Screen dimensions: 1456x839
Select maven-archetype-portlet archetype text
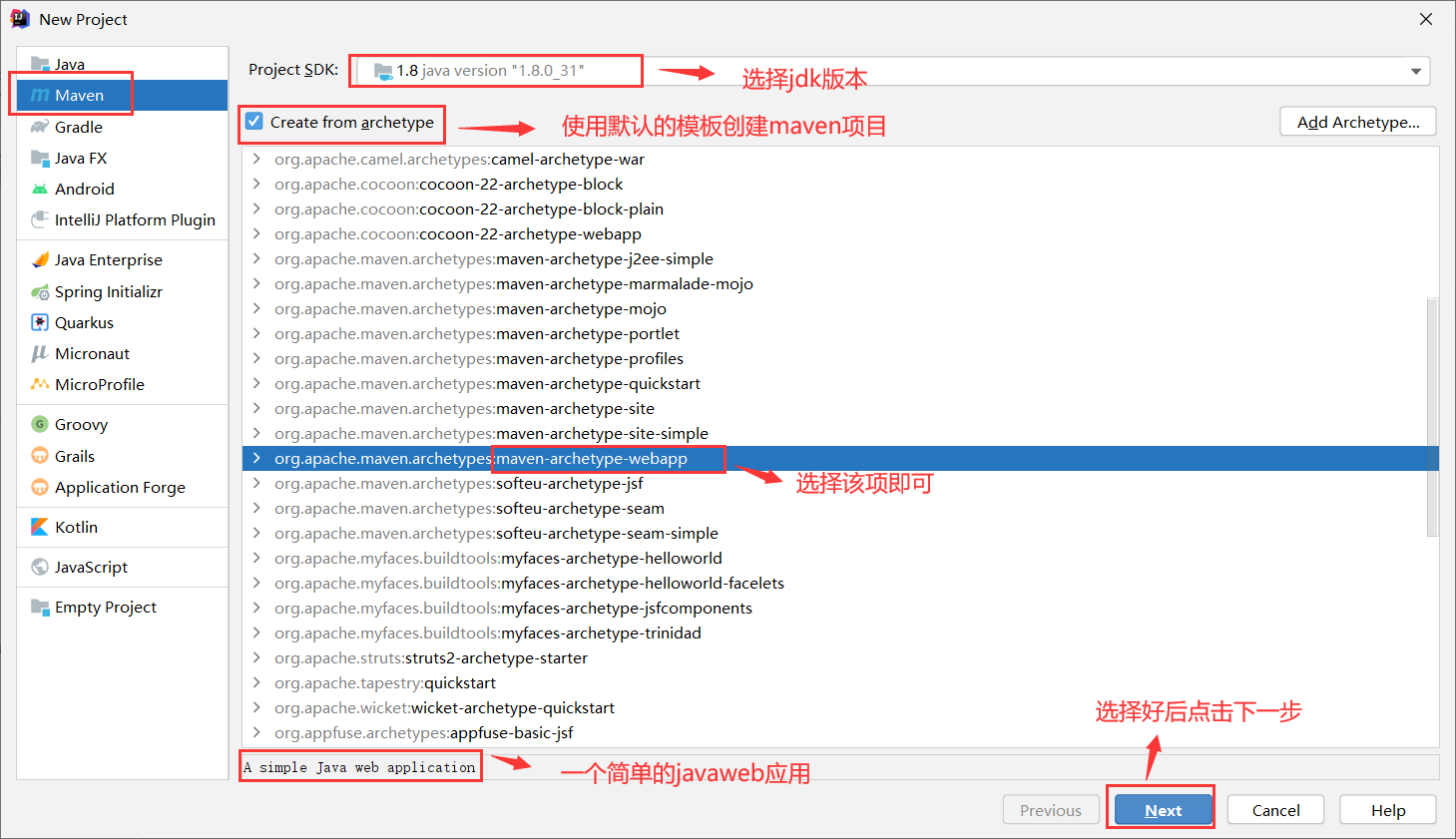[x=588, y=333]
